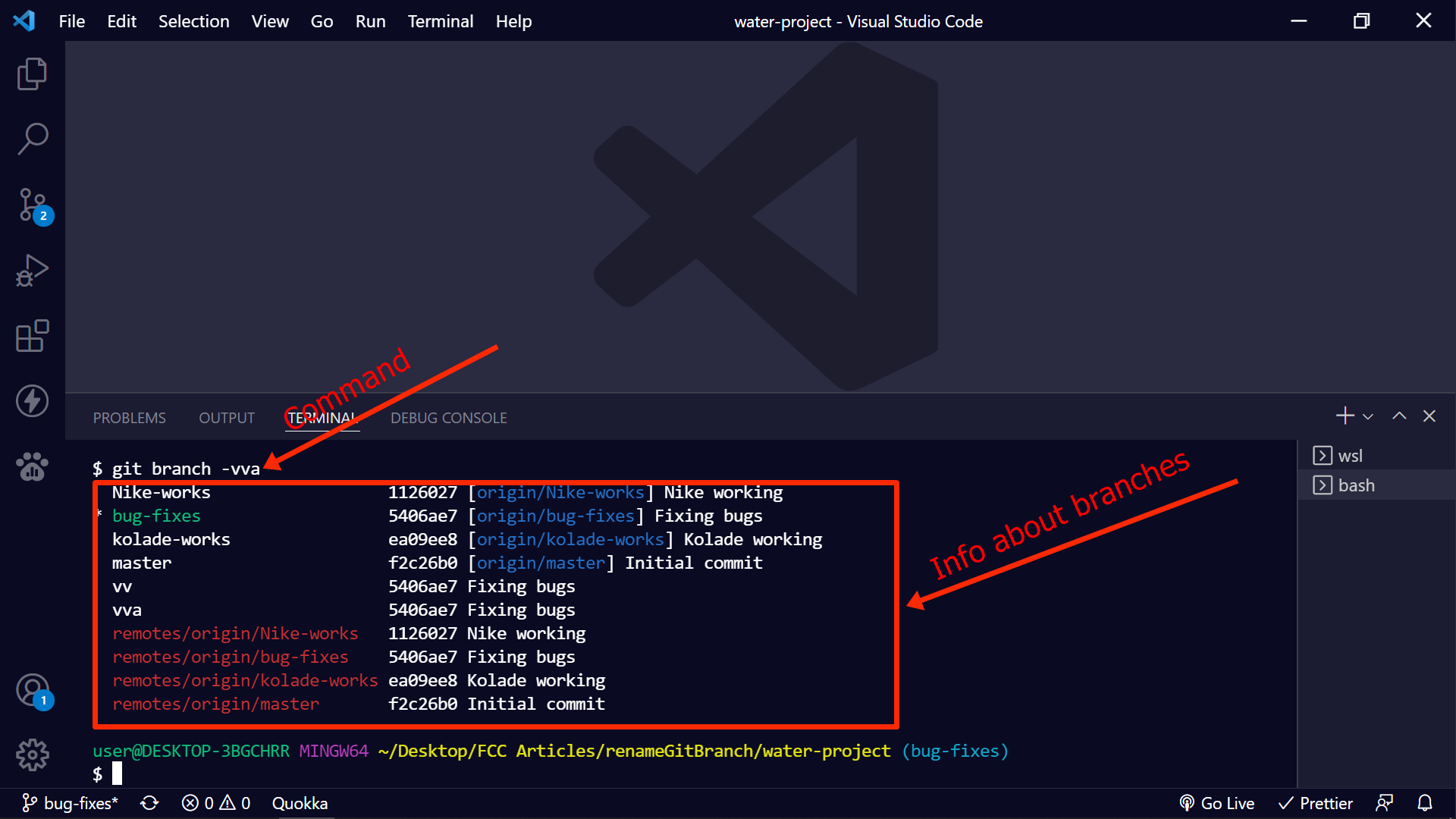The image size is (1456, 819).
Task: Close the terminal panel
Action: tap(1429, 416)
